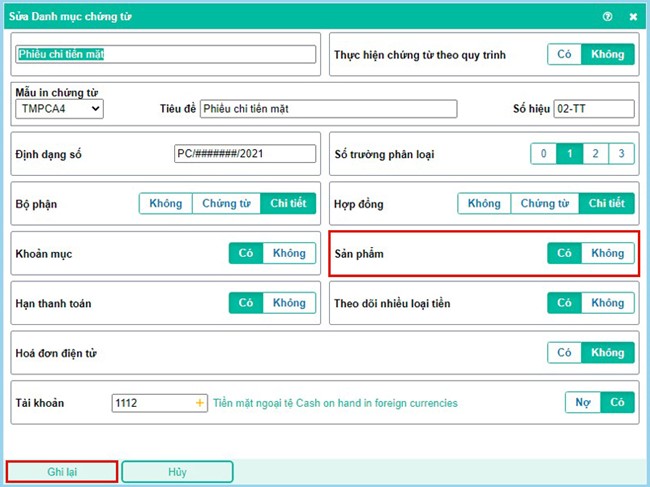Select Có for Thực hiện chứng từ theo quy trình
This screenshot has width=650, height=487.
click(564, 55)
